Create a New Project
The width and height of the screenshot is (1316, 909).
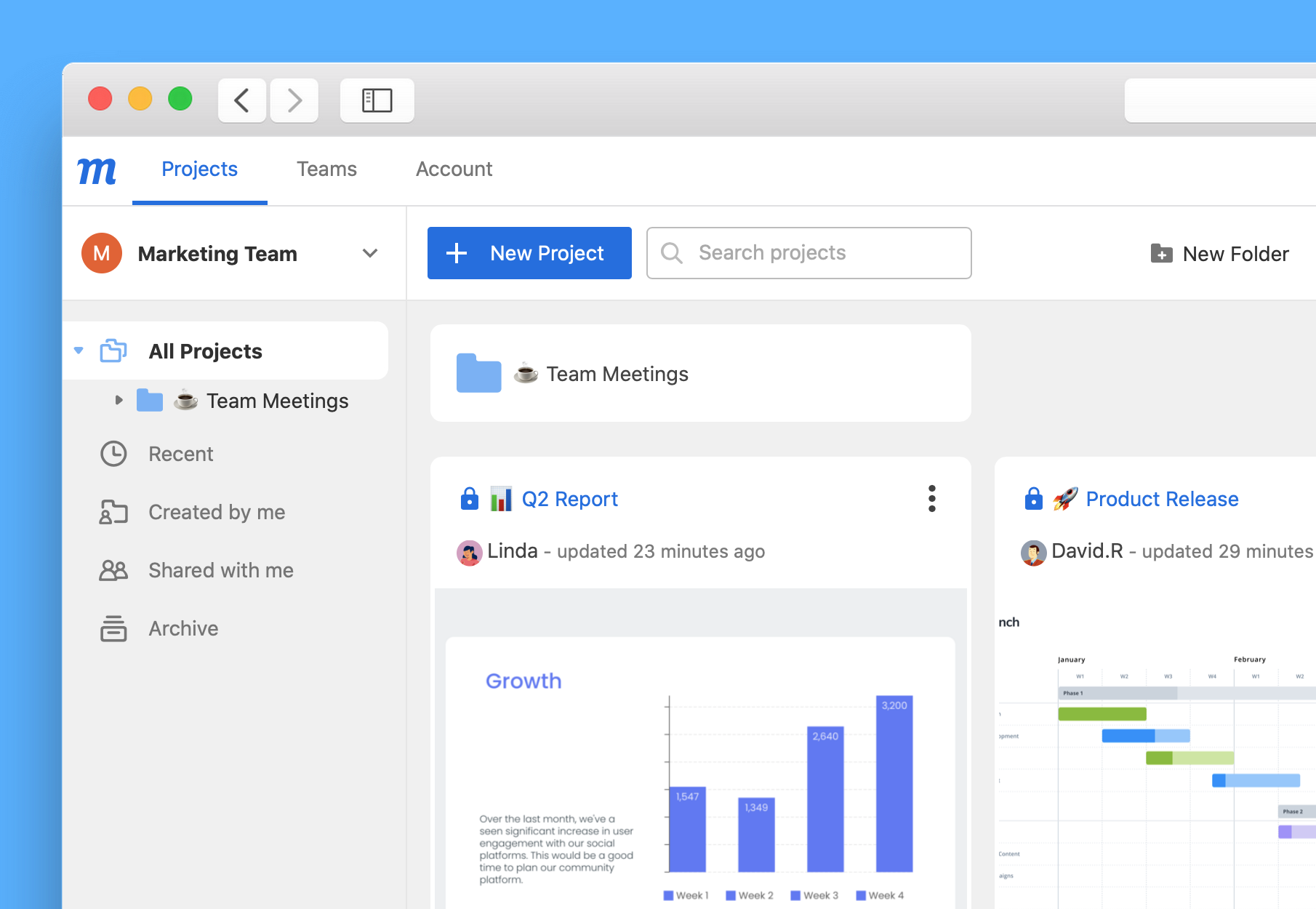coord(529,253)
